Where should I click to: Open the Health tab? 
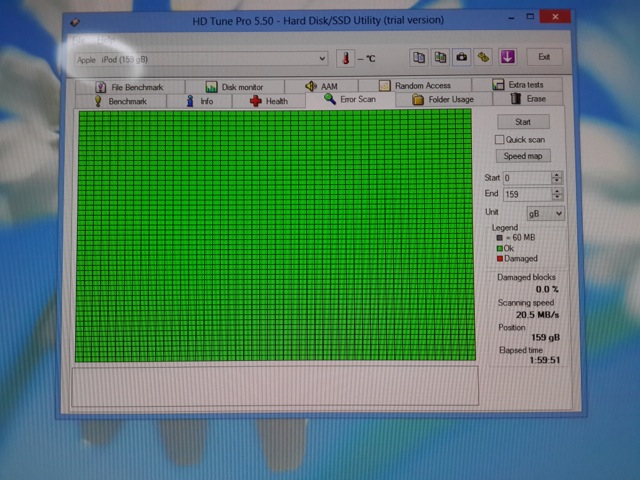pyautogui.click(x=269, y=101)
